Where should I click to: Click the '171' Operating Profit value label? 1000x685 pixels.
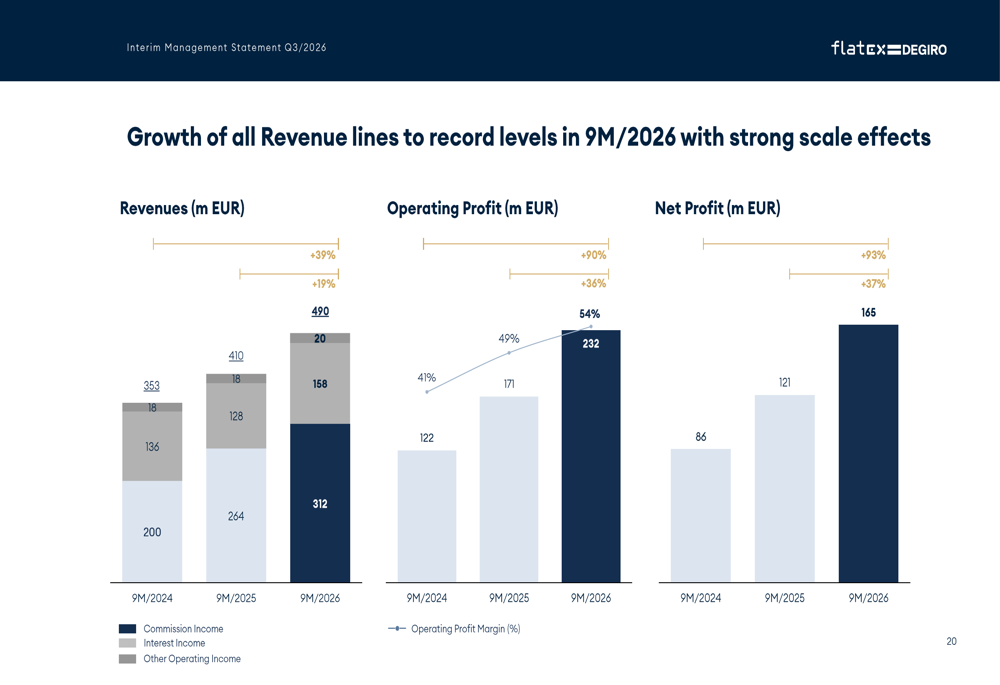pos(509,384)
